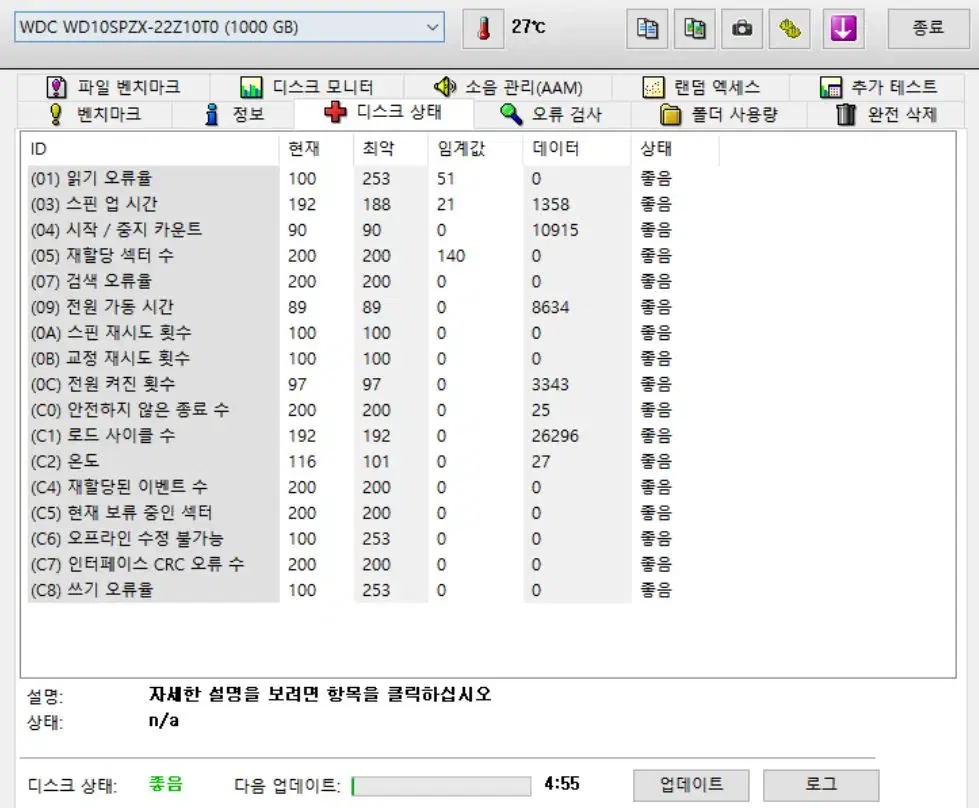Select the 랜덤 엑세스 tab
Image resolution: width=979 pixels, height=808 pixels.
point(700,86)
